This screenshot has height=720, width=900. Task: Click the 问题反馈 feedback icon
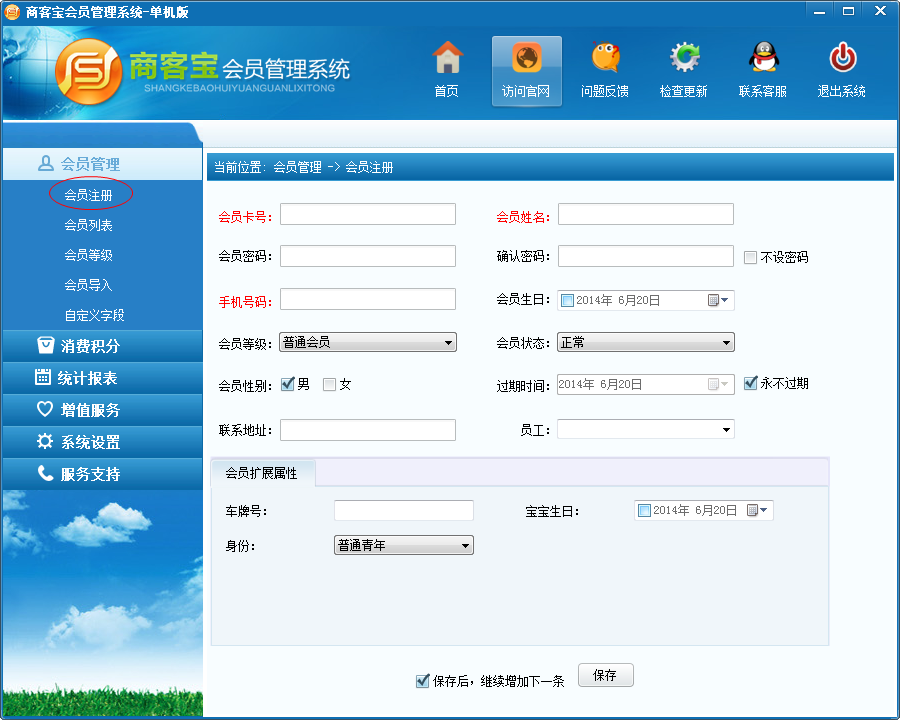click(605, 57)
